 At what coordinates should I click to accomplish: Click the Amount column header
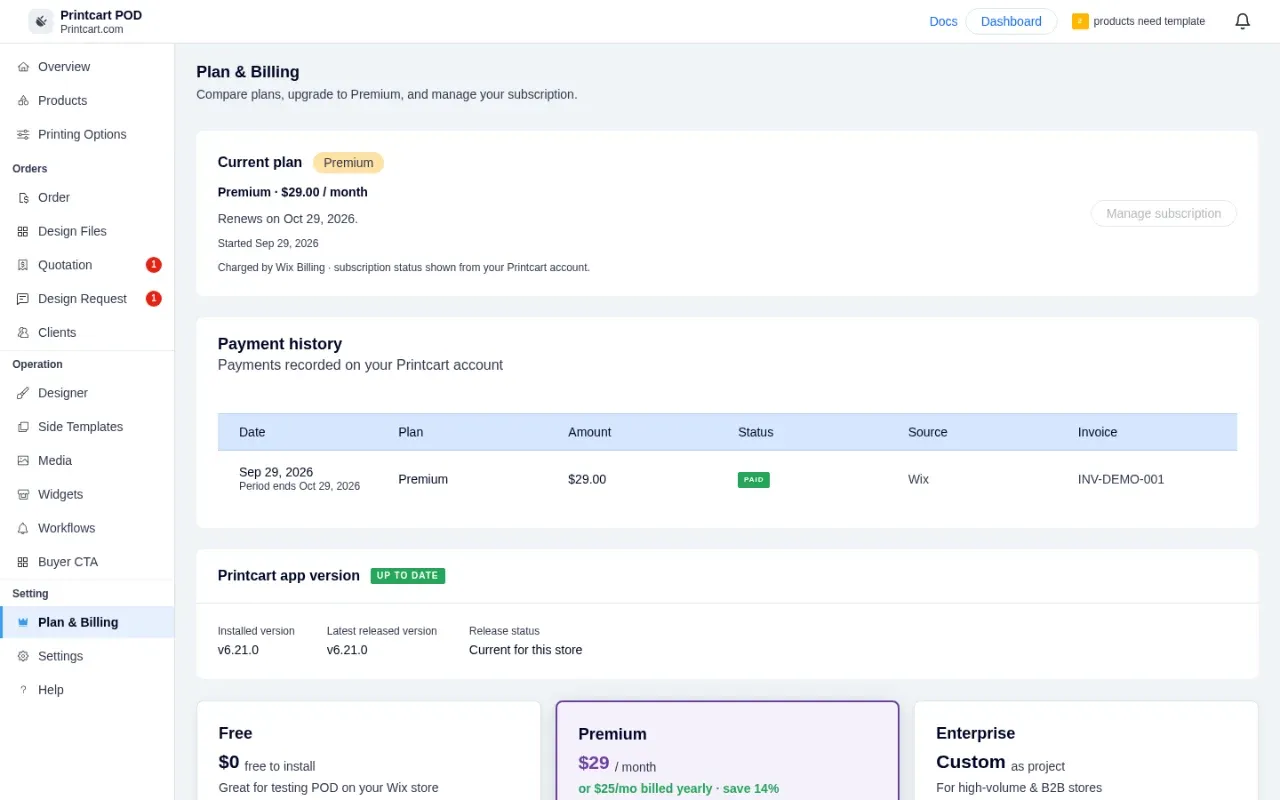coord(590,432)
